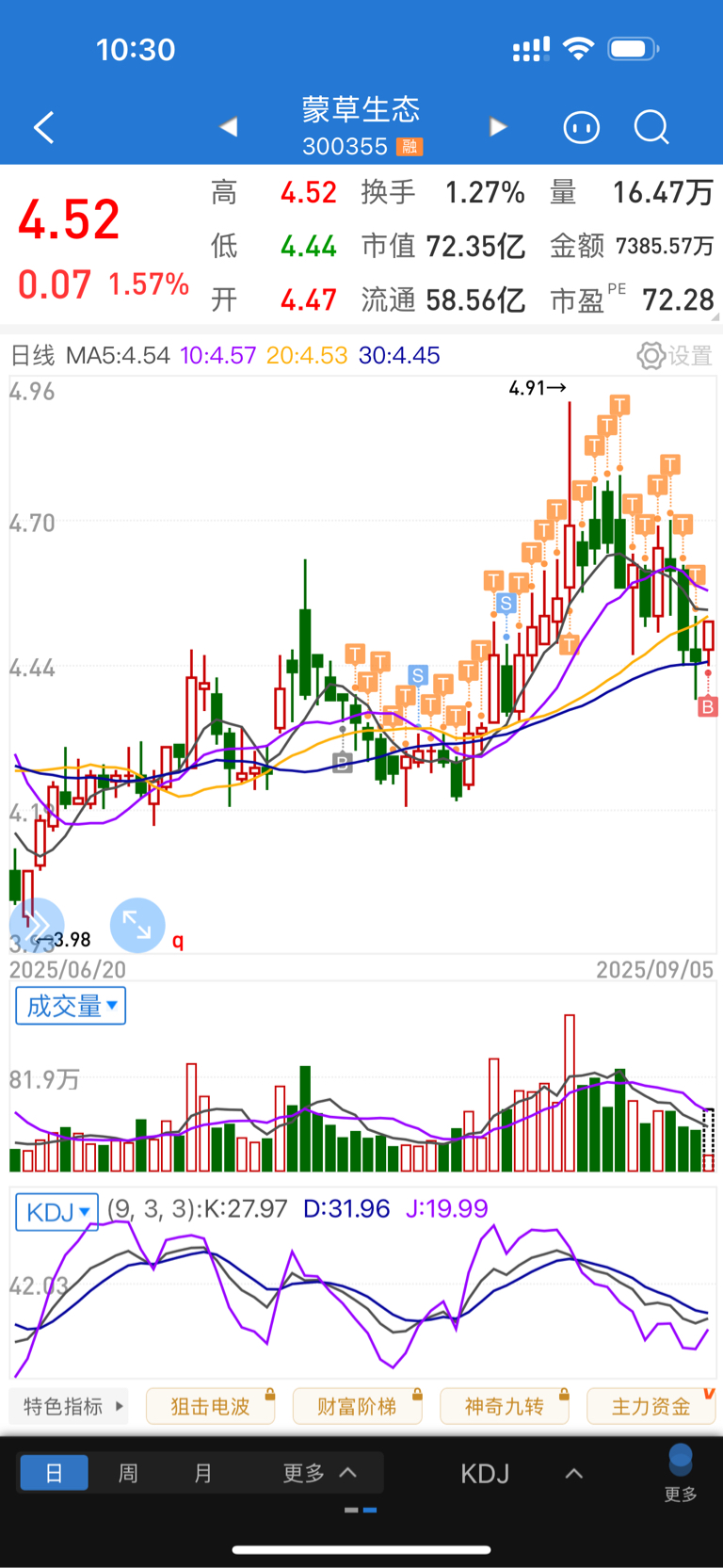The image size is (723, 1568).
Task: Tap the 融 margin badge beside stock code
Action: coord(410,147)
